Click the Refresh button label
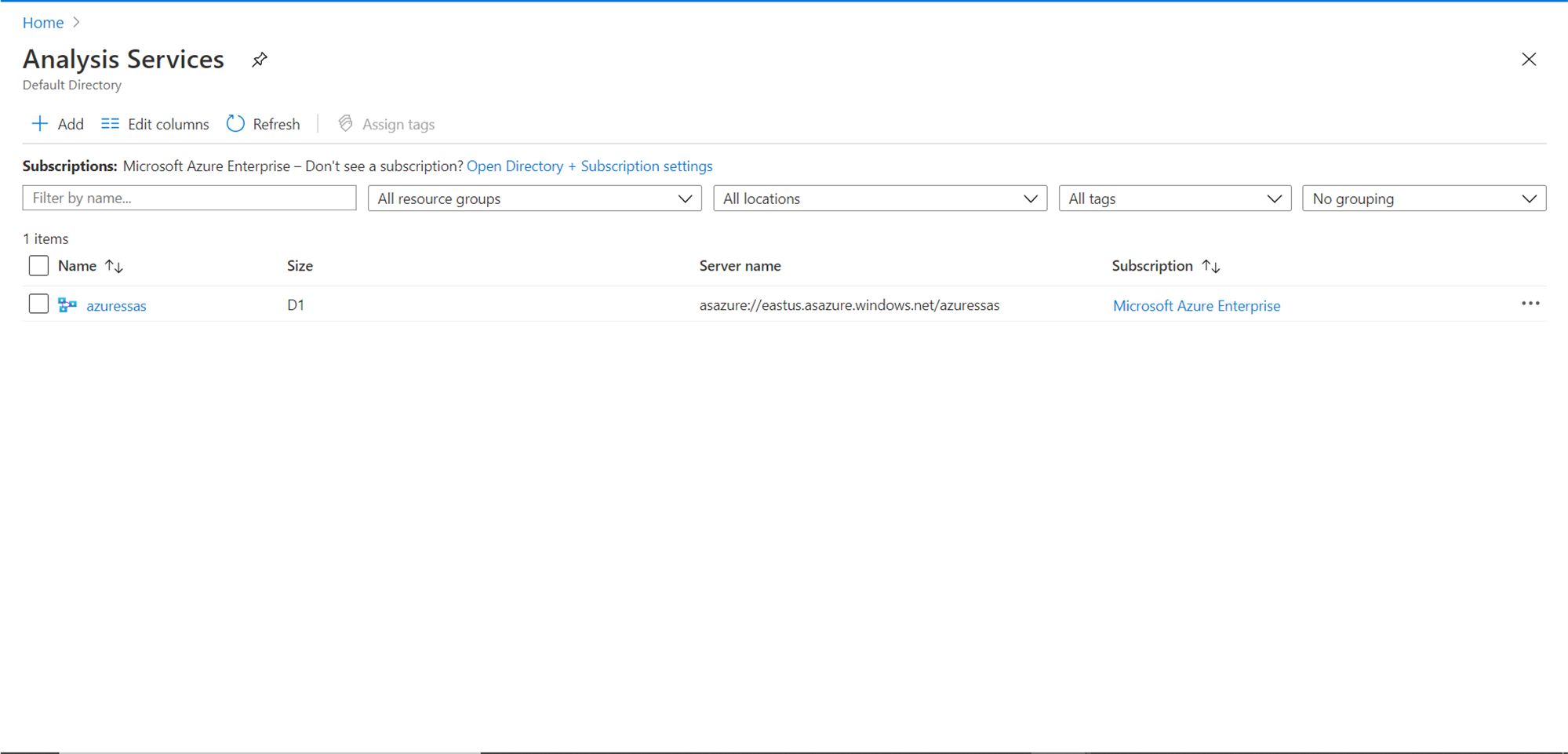The height and width of the screenshot is (754, 1568). pyautogui.click(x=276, y=124)
